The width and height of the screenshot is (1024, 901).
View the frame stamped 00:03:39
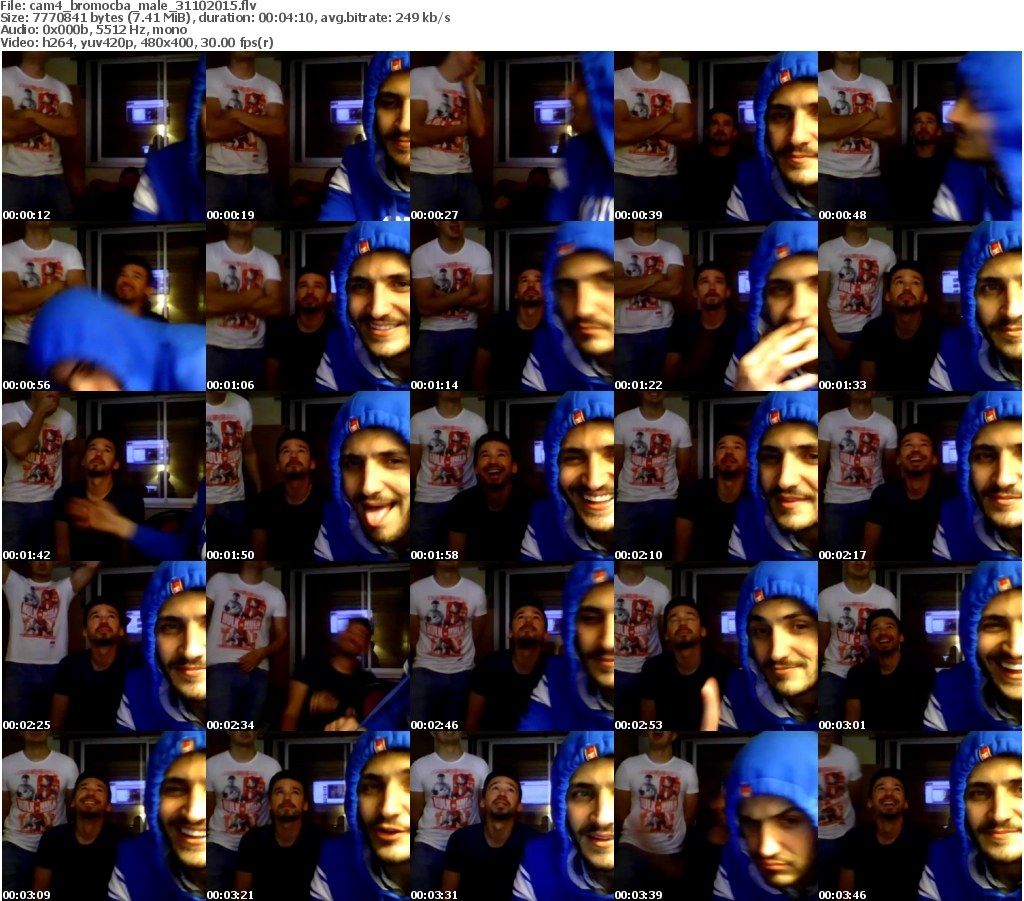coord(716,816)
